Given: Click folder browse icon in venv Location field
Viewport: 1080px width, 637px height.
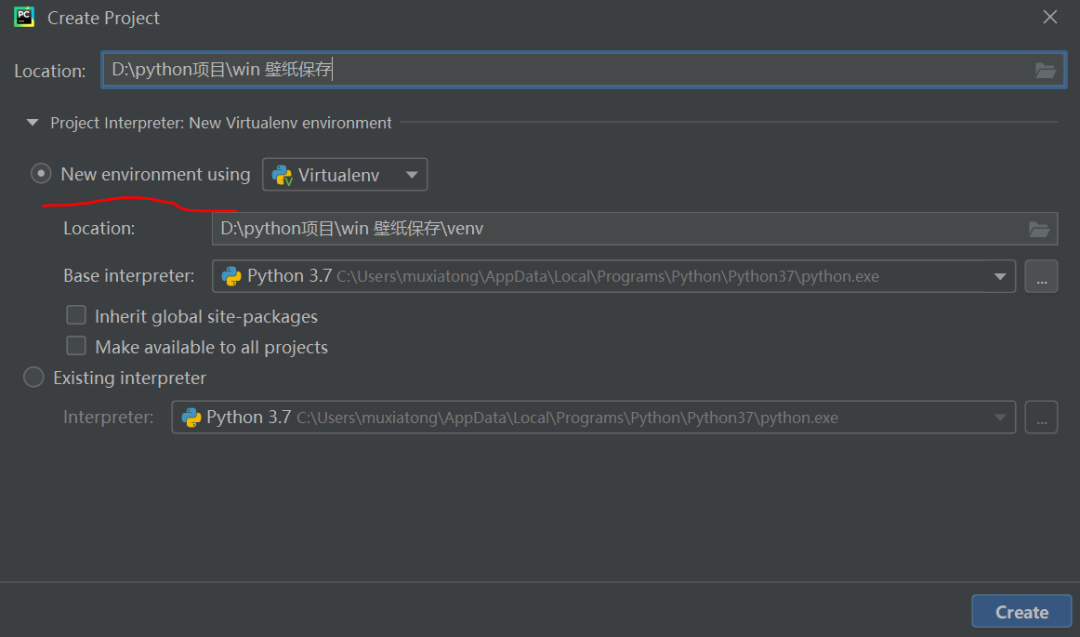Looking at the screenshot, I should 1039,229.
